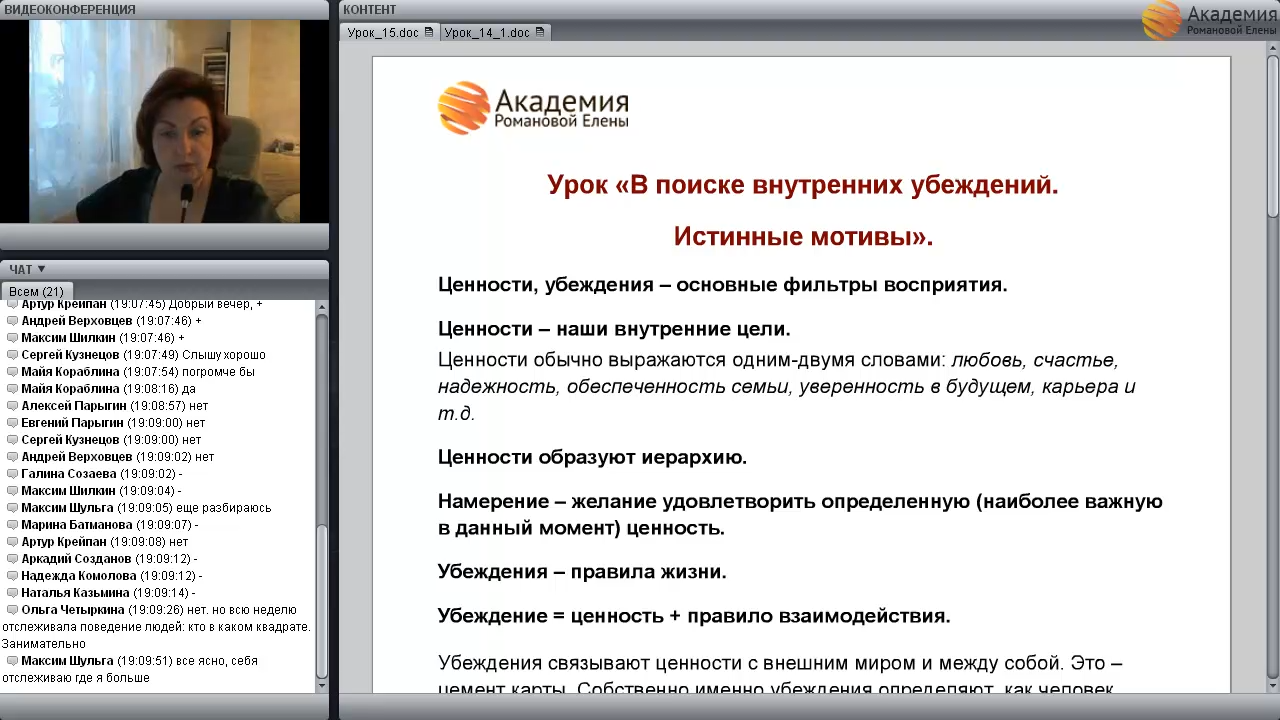The image size is (1280, 720).
Task: Click the line "Убеждения – правила жизни."
Action: pos(582,572)
